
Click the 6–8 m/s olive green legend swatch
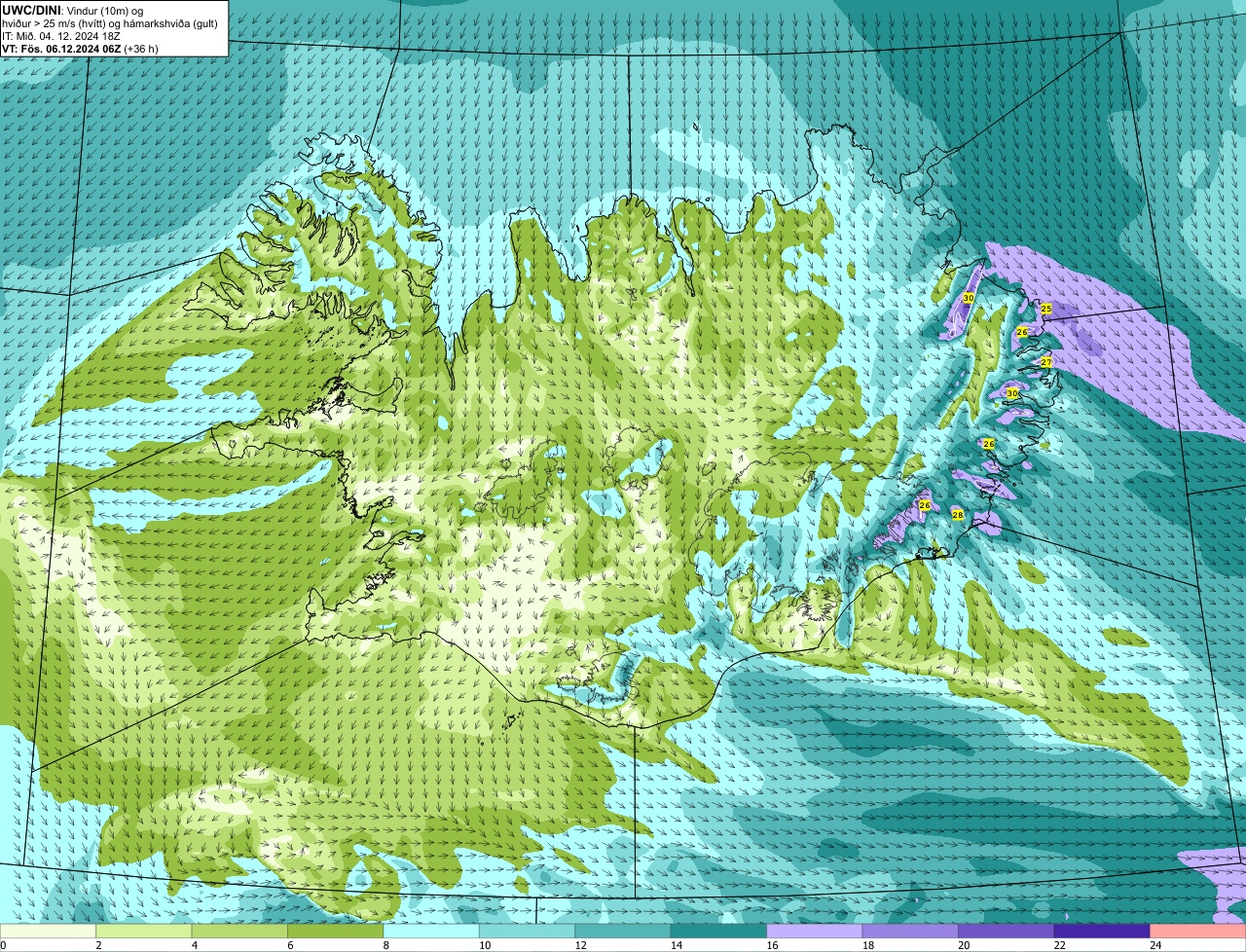[x=336, y=932]
